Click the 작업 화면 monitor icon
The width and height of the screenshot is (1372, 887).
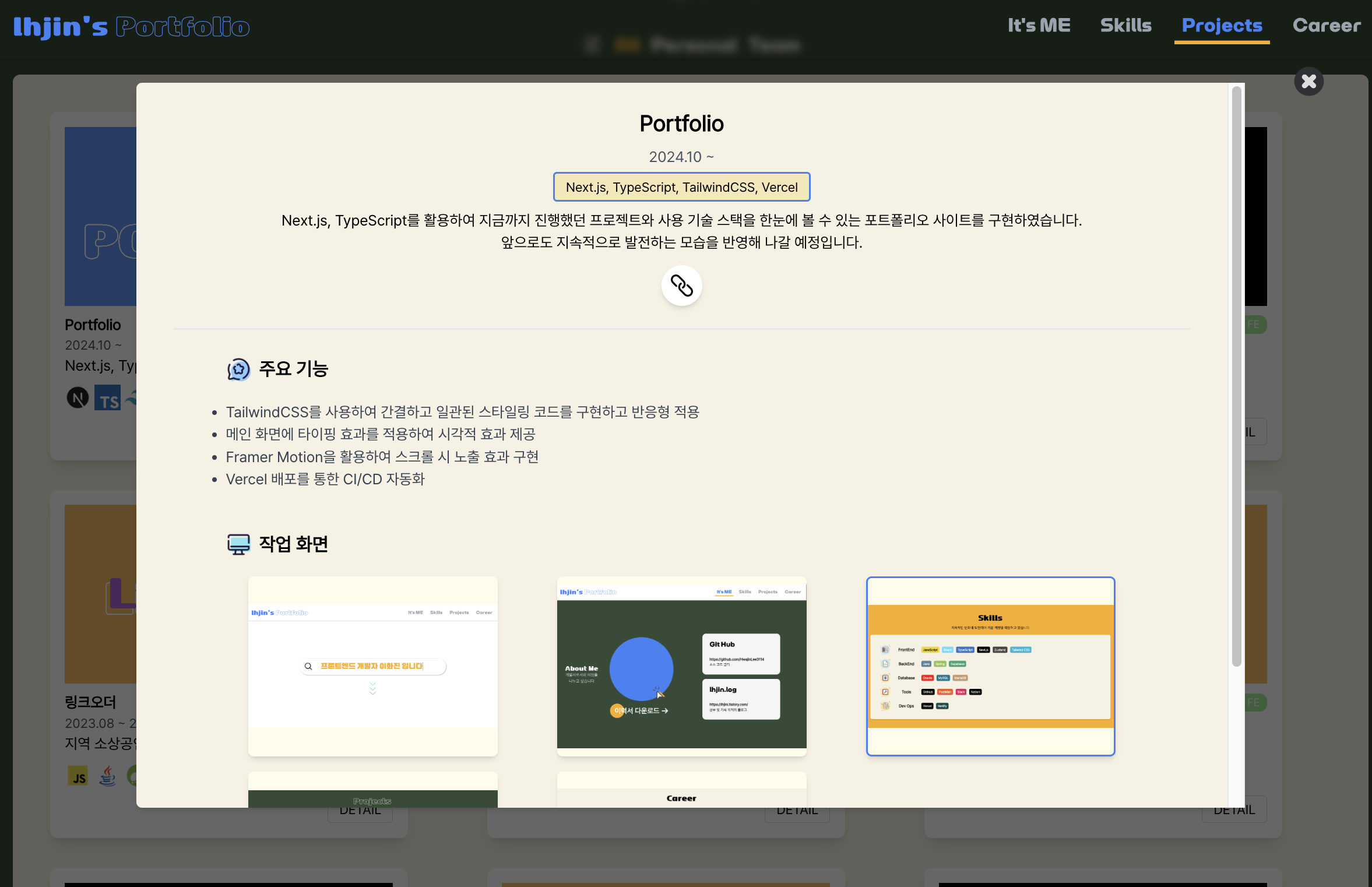238,544
